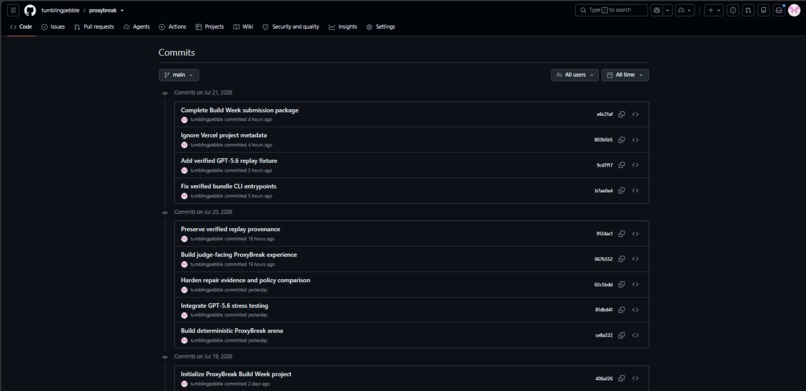This screenshot has height=391, width=806.
Task: Switch to the Pull requests tab
Action: (94, 27)
